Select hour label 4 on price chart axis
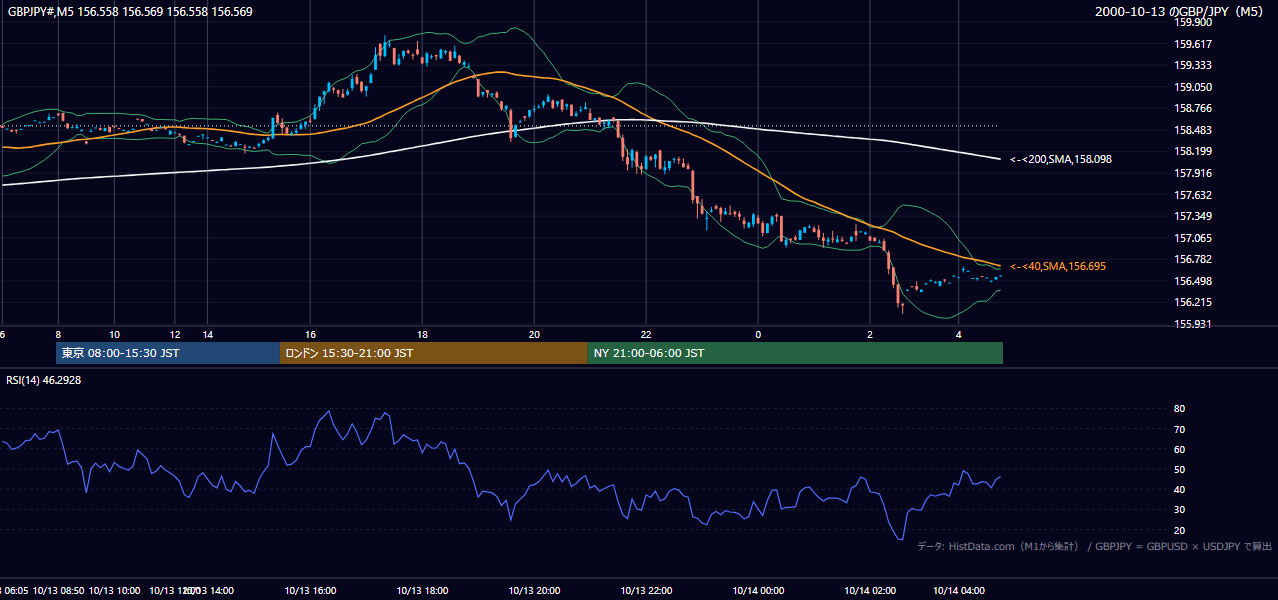This screenshot has width=1278, height=600. (x=959, y=334)
